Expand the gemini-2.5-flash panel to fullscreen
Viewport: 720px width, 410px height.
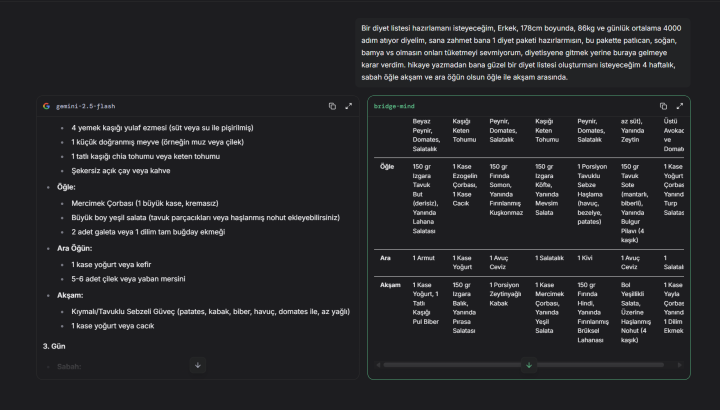(348, 106)
